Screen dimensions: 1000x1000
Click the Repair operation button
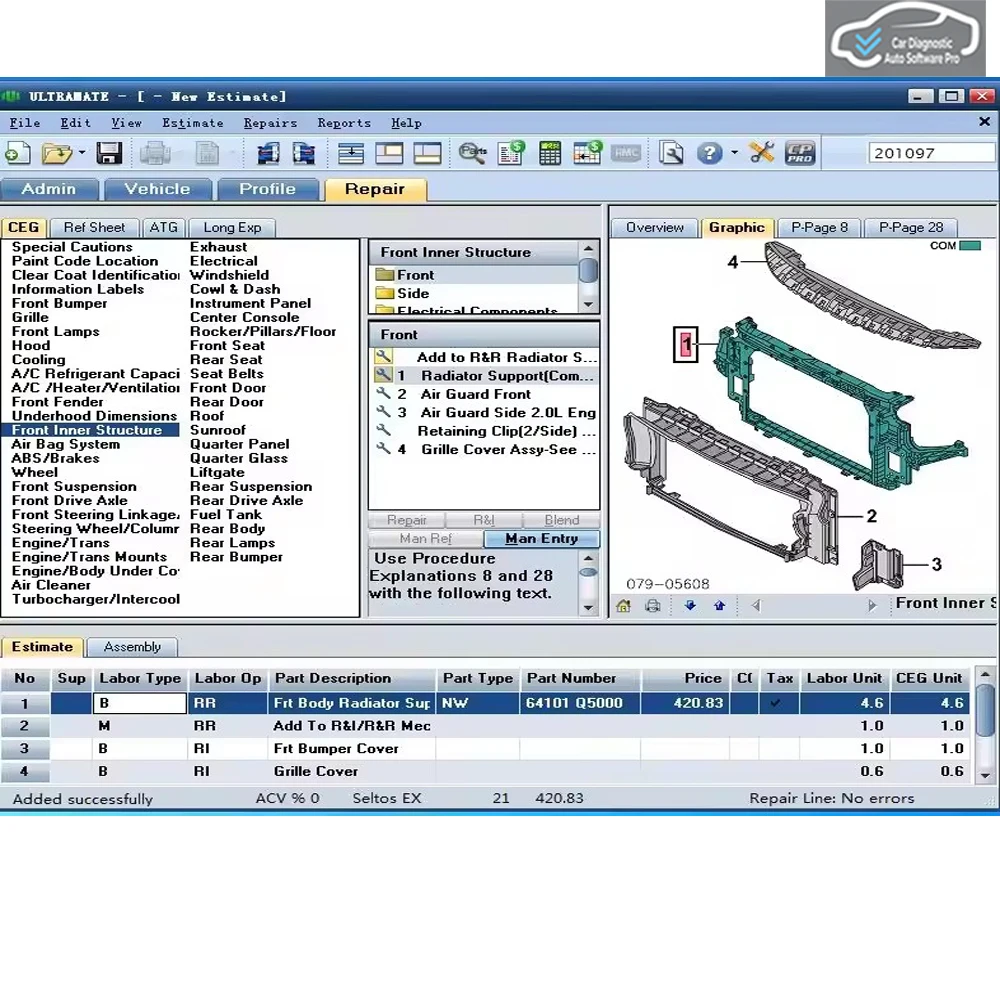(x=407, y=520)
